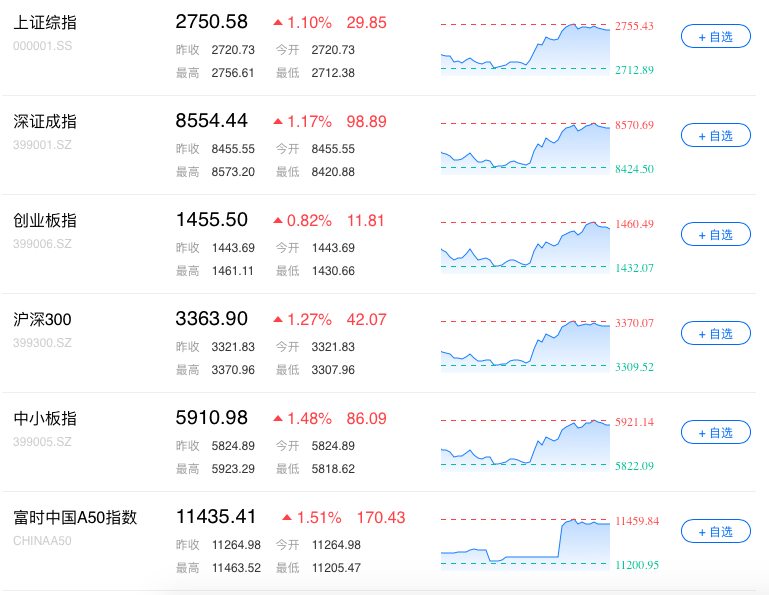769x595 pixels.
Task: Open the 中小板指 index name link
Action: pyautogui.click(x=45, y=419)
